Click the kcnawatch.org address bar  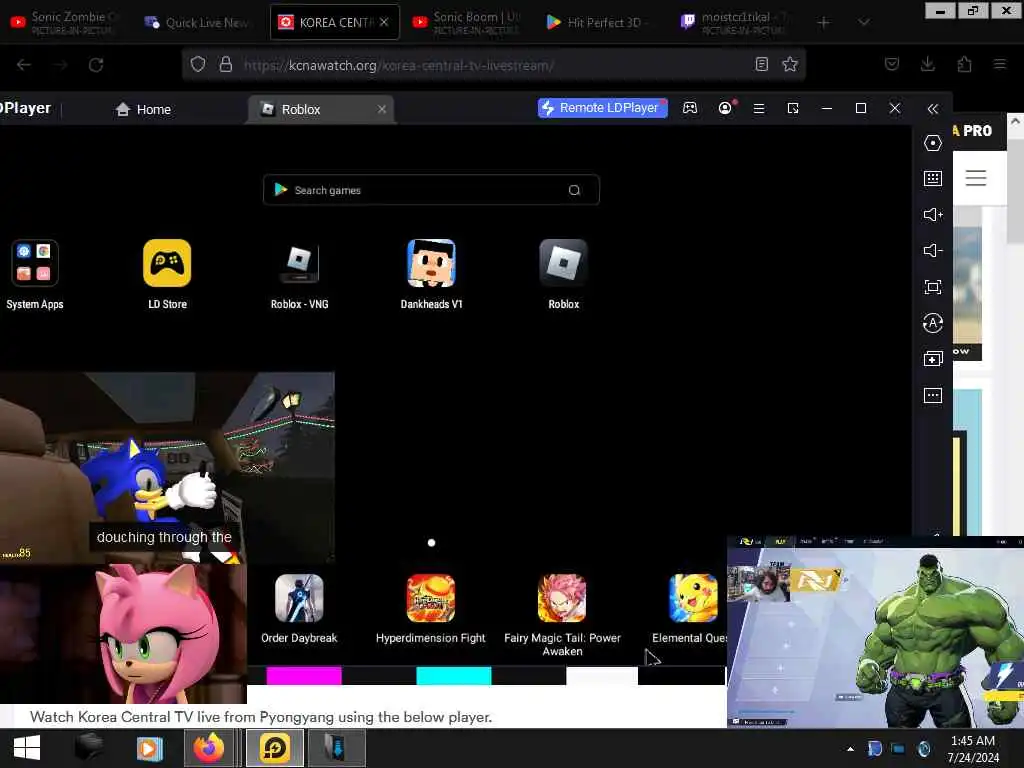[x=493, y=65]
